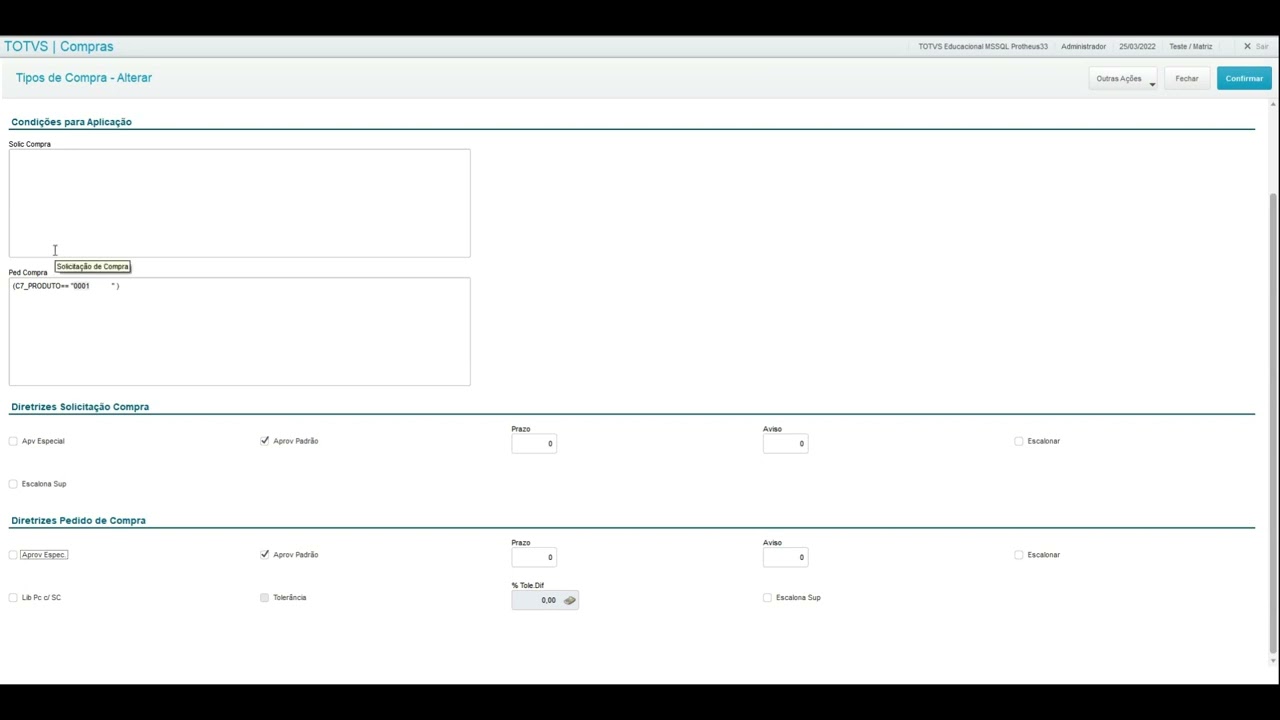Click the Administrador user label
This screenshot has width=1280, height=720.
coord(1083,47)
